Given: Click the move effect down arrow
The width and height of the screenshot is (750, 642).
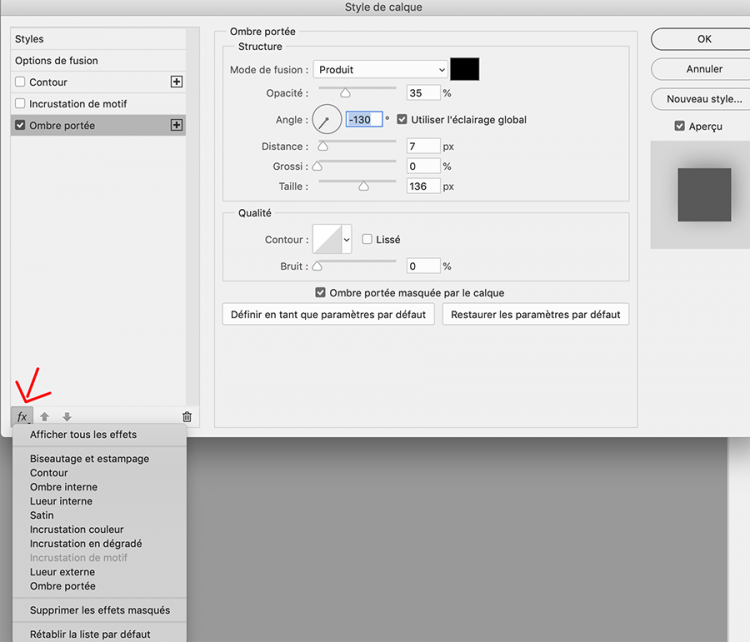Looking at the screenshot, I should click(67, 416).
